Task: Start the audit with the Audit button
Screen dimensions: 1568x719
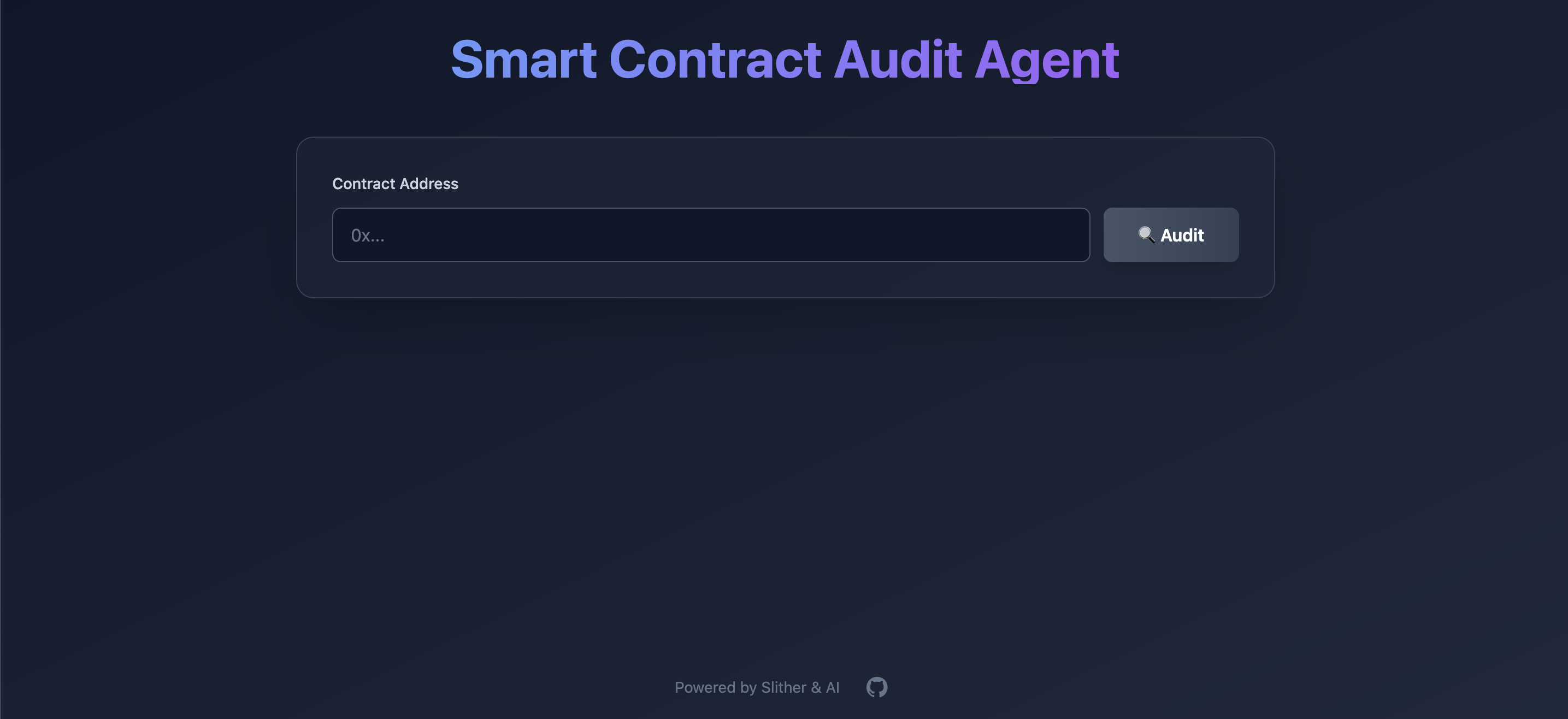Action: click(x=1170, y=235)
